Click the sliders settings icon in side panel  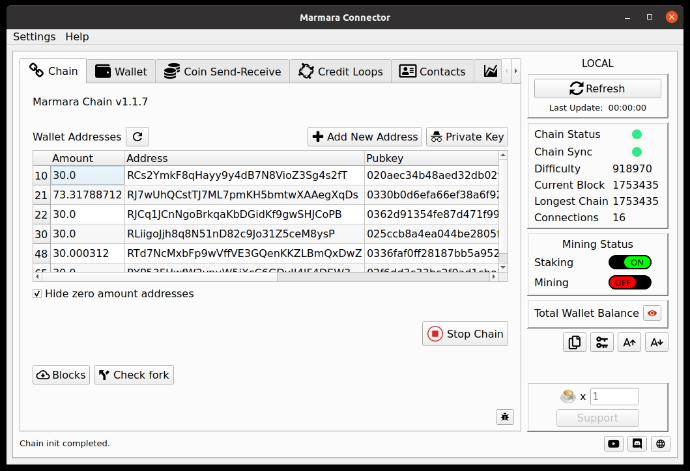tap(601, 343)
